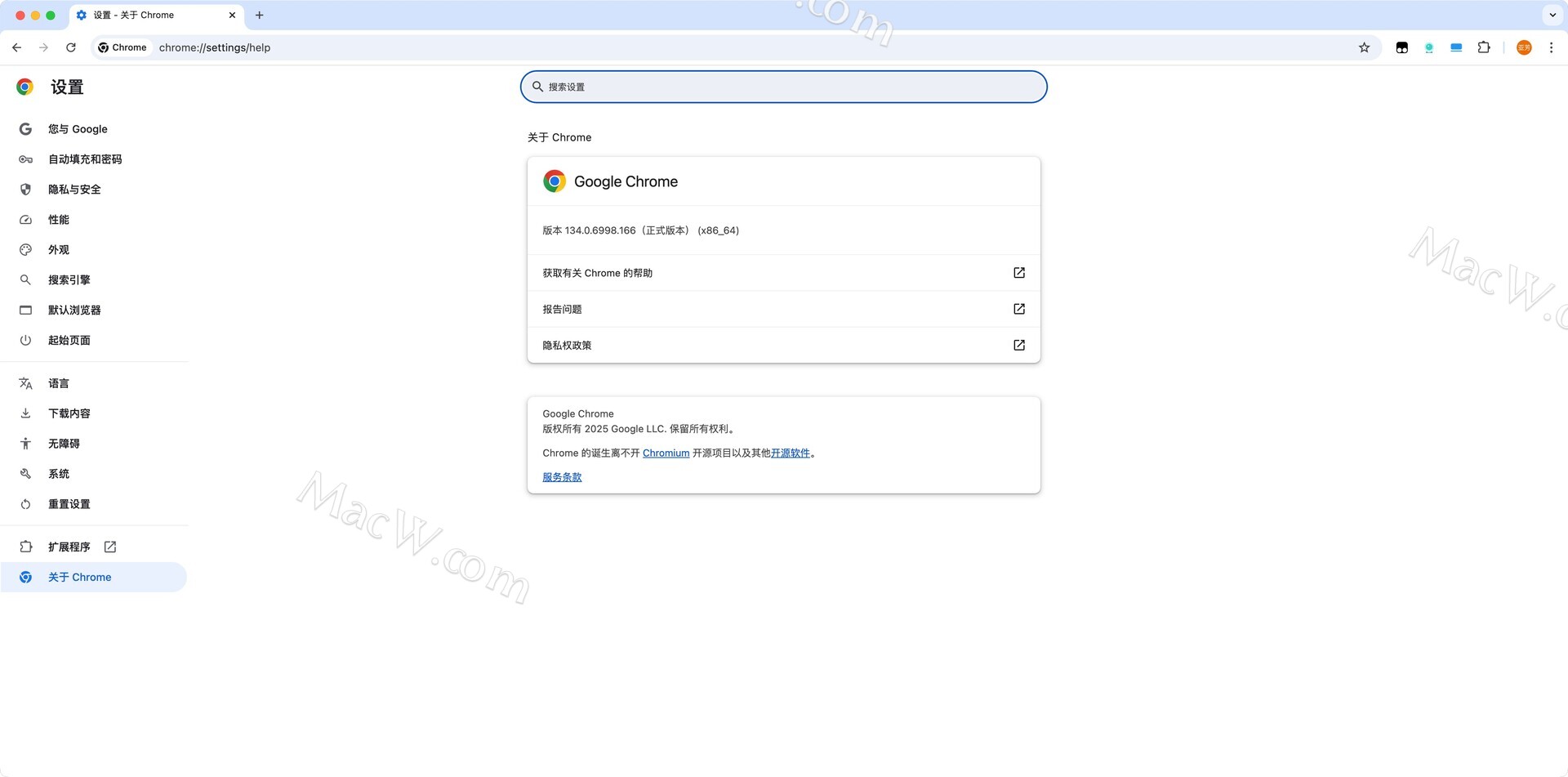Click the shield icon for privacy
The width and height of the screenshot is (1568, 777).
[25, 190]
